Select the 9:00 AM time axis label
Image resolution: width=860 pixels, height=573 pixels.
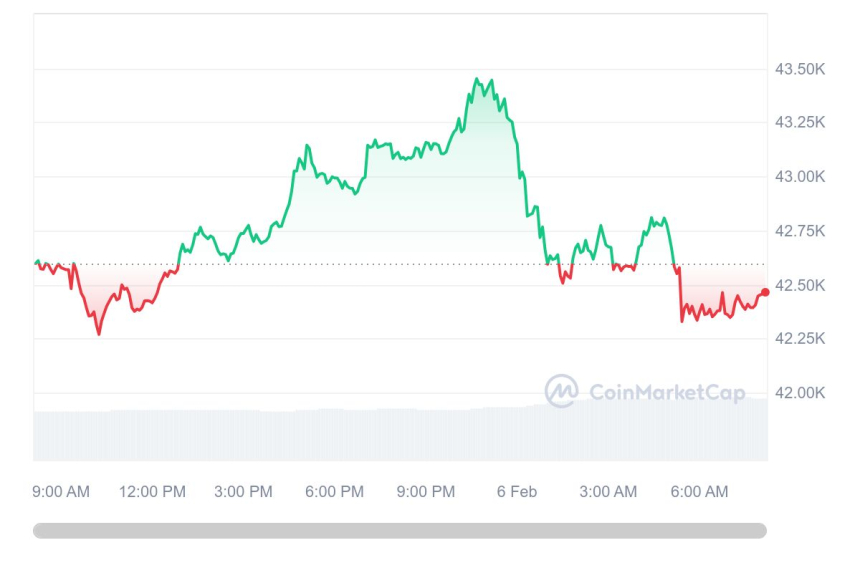(61, 492)
